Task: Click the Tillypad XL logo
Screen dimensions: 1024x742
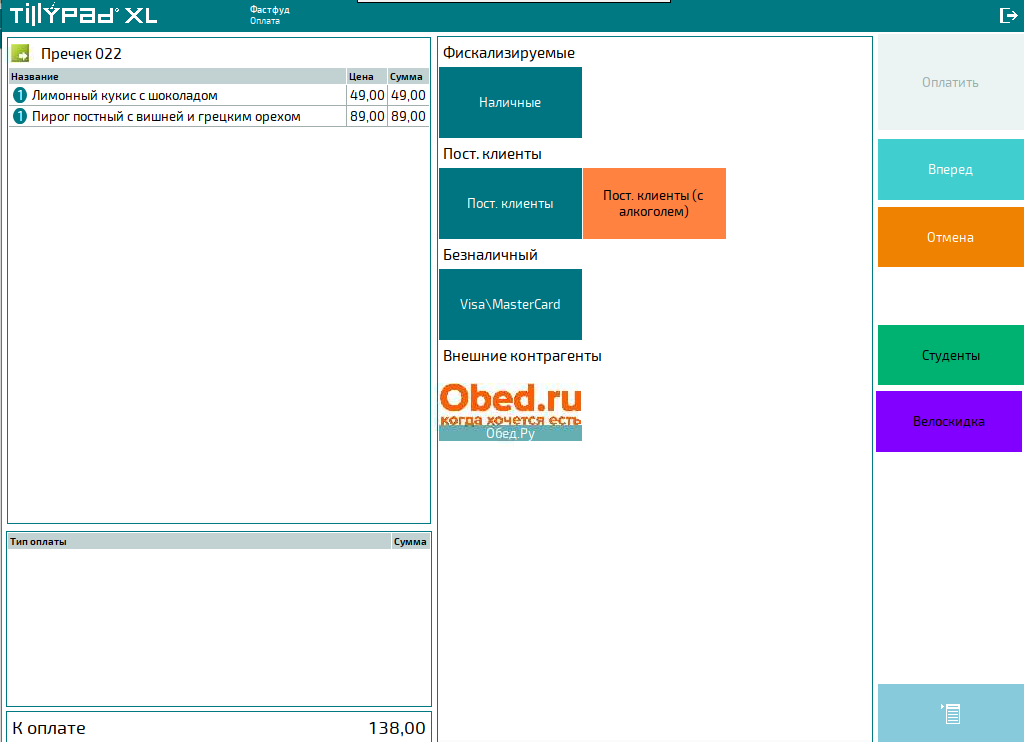Action: (84, 16)
